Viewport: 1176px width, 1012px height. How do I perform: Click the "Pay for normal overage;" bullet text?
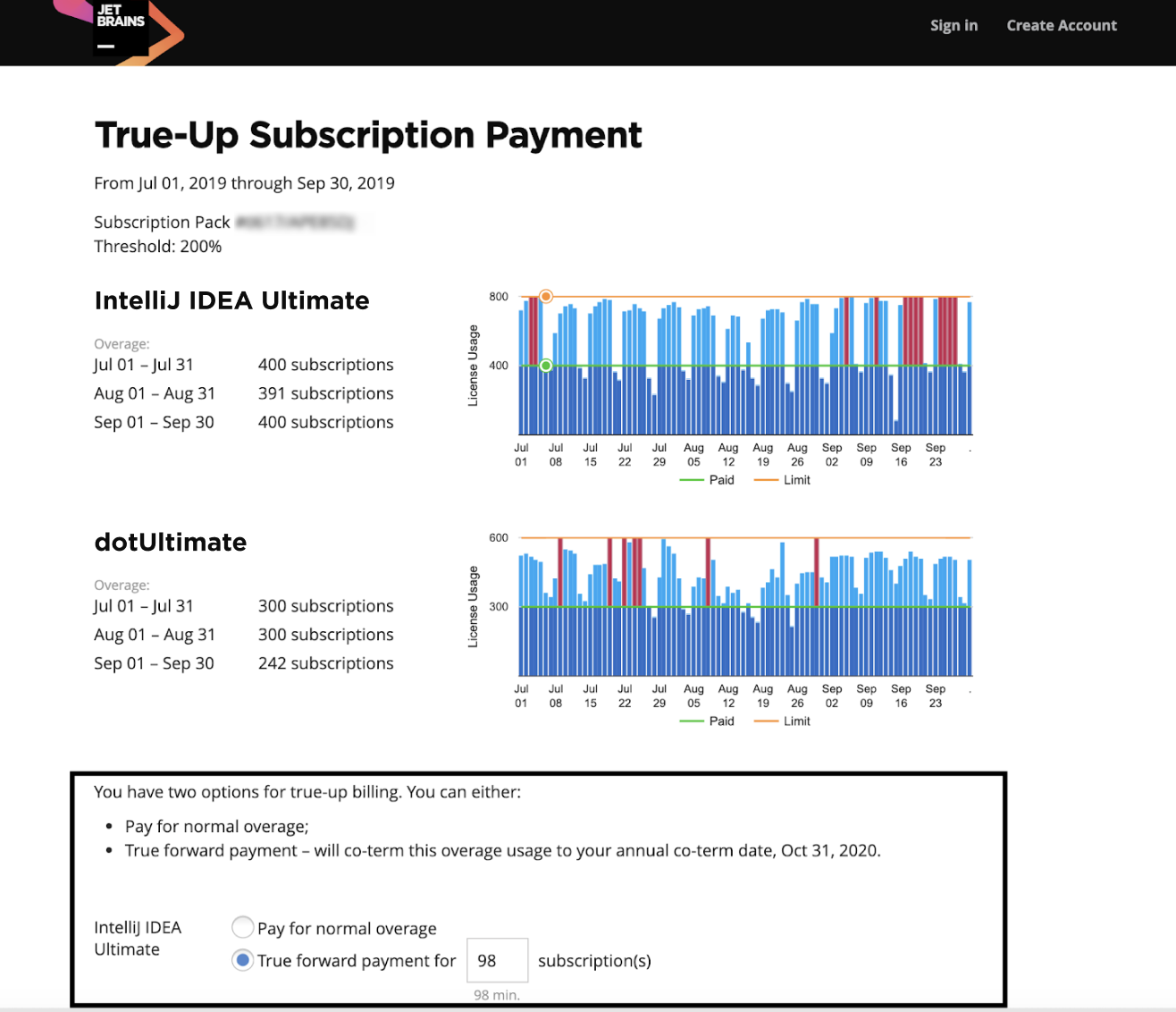217,827
